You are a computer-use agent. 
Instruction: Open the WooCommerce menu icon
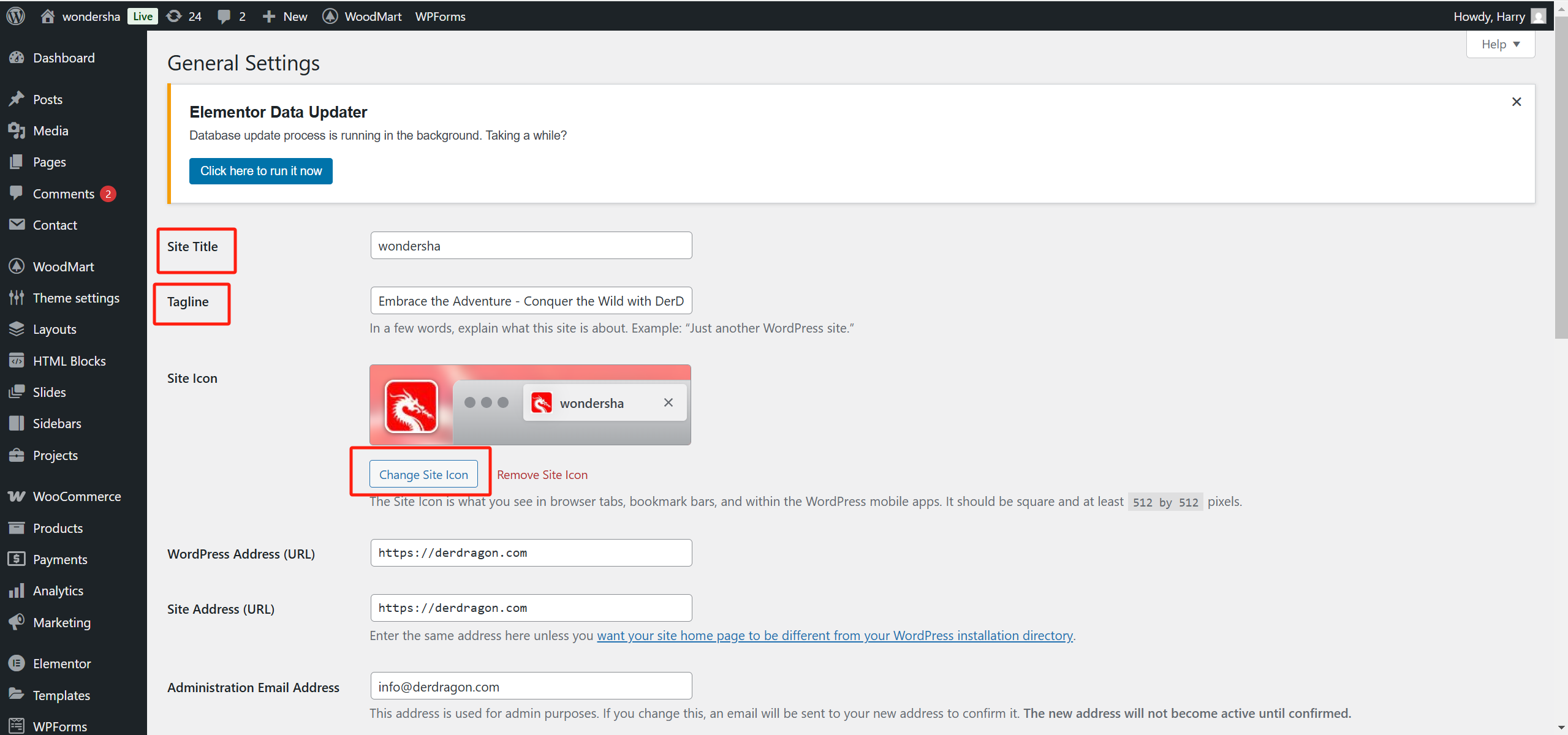tap(17, 496)
